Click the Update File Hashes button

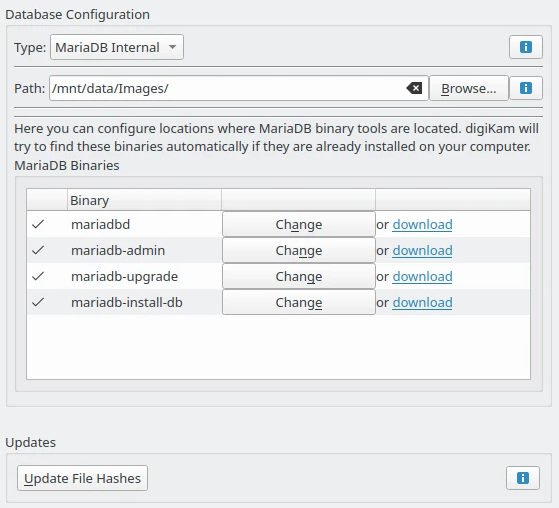pos(82,478)
